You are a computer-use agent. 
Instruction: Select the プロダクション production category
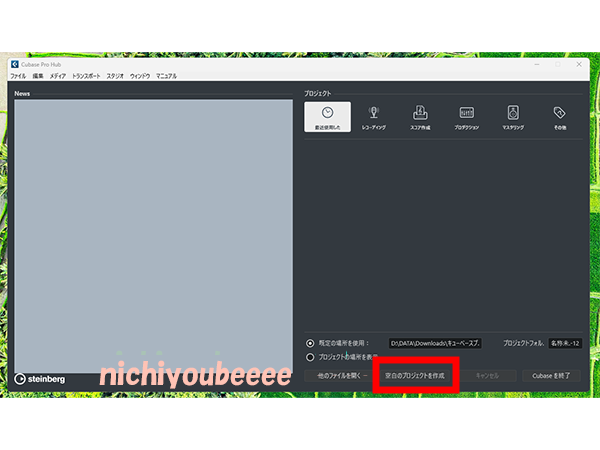pos(467,117)
